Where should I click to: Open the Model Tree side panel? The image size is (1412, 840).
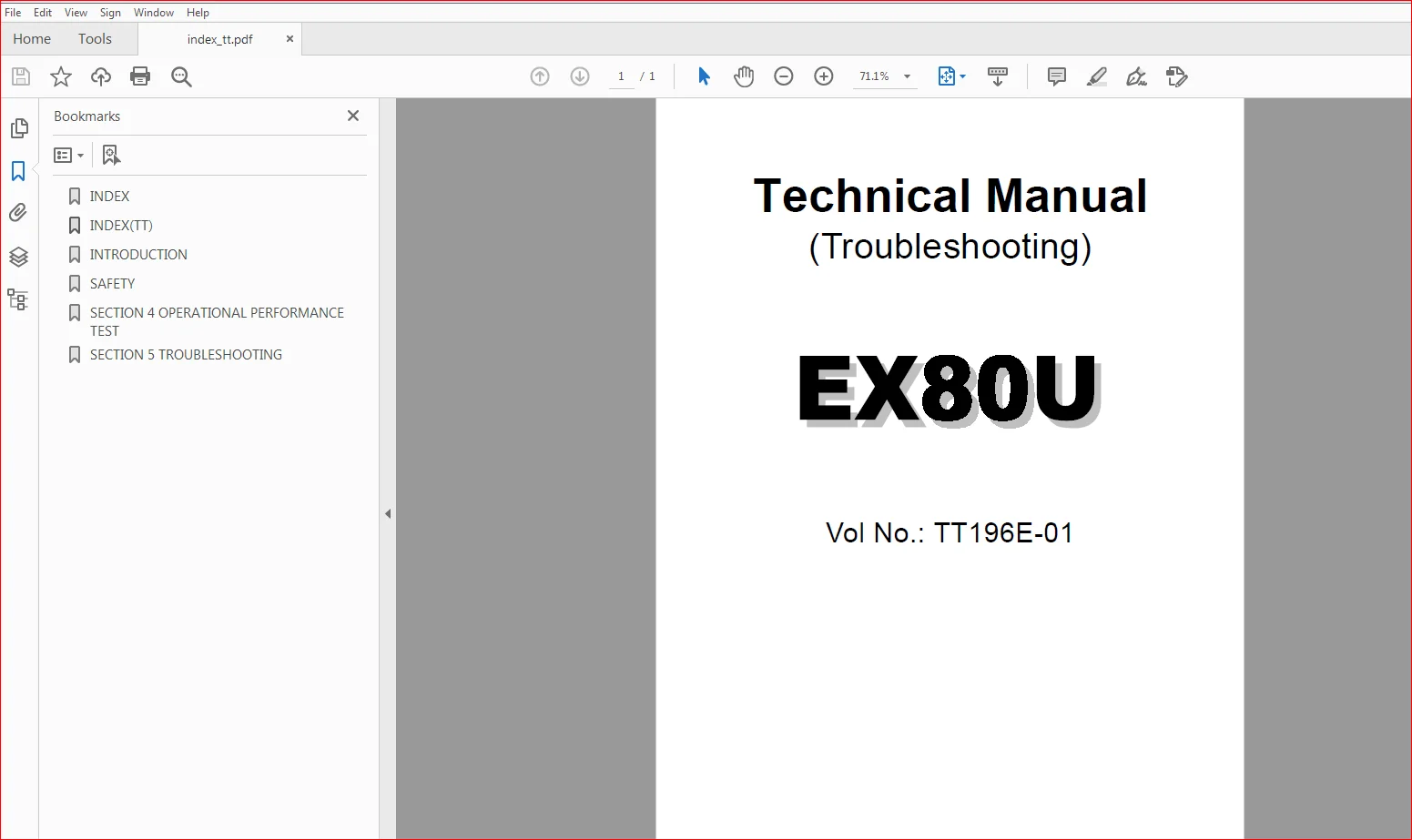[18, 299]
